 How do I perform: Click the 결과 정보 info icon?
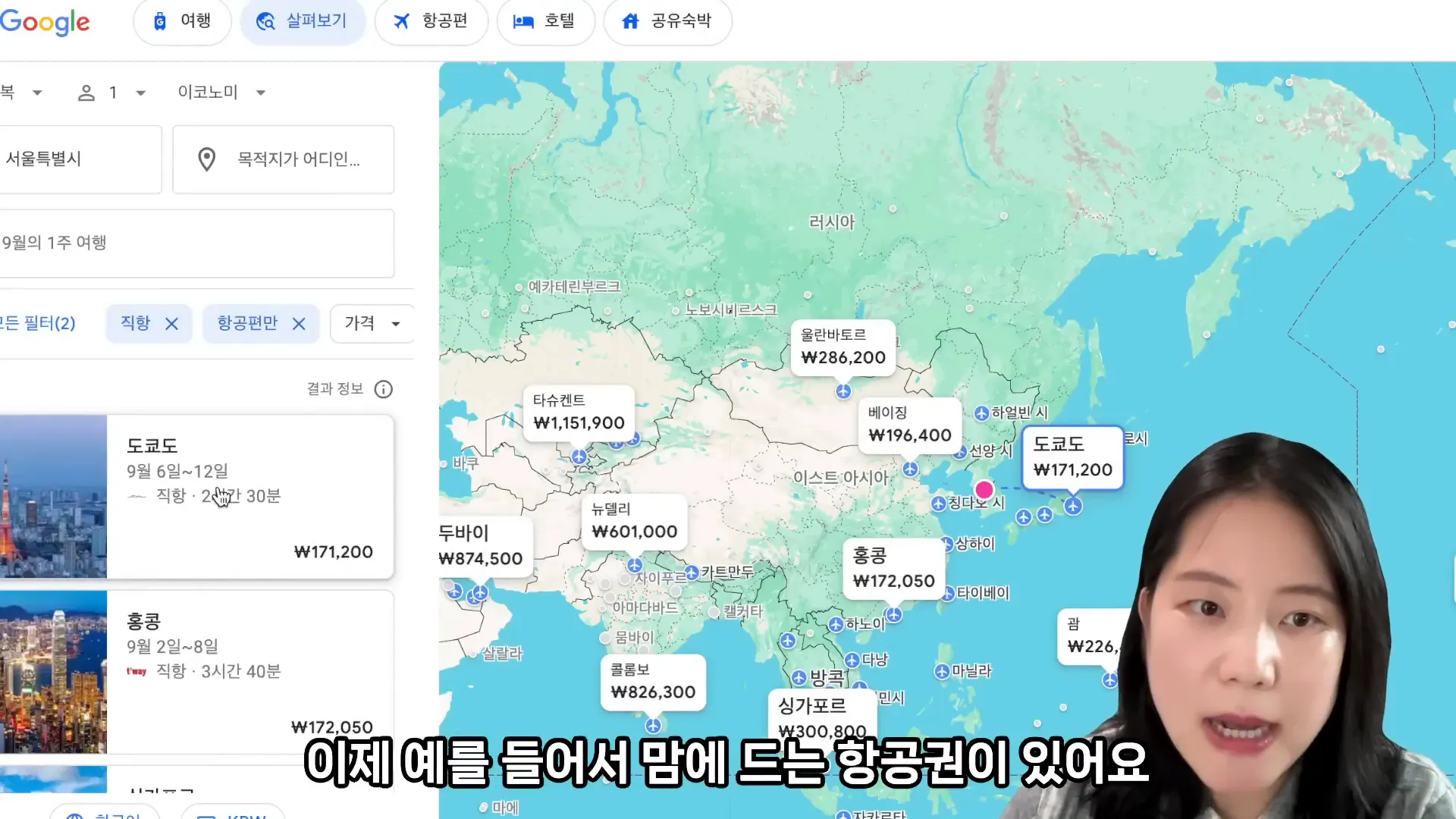click(x=384, y=389)
